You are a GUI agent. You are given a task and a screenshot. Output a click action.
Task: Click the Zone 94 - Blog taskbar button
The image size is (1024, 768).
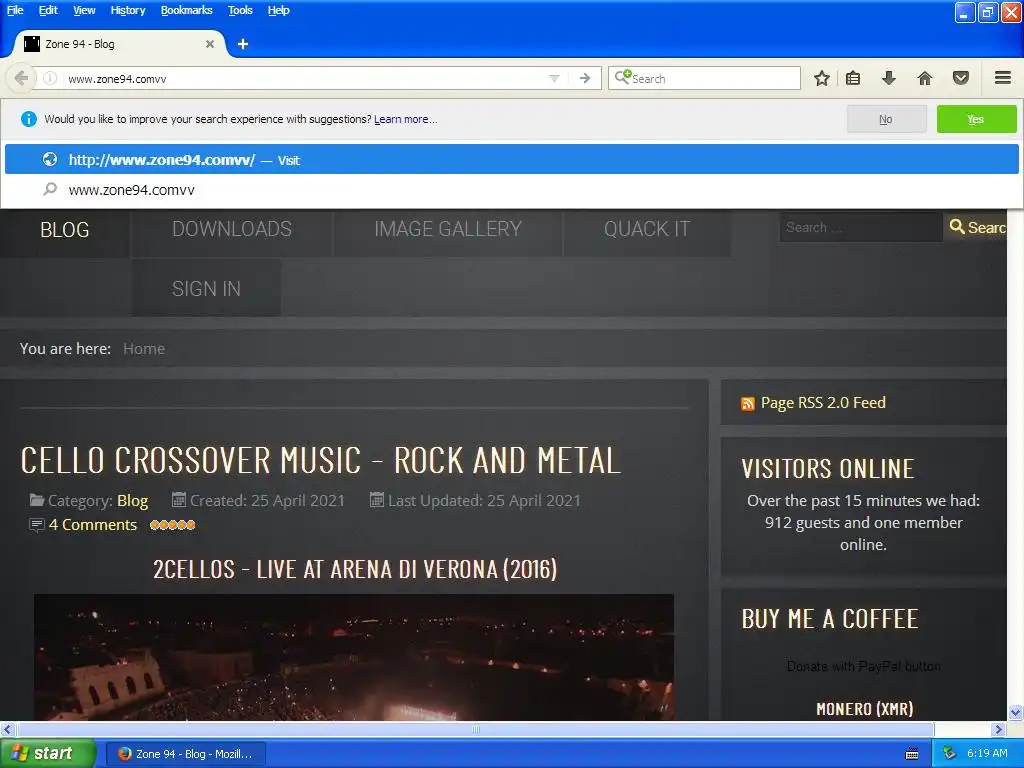click(x=185, y=754)
